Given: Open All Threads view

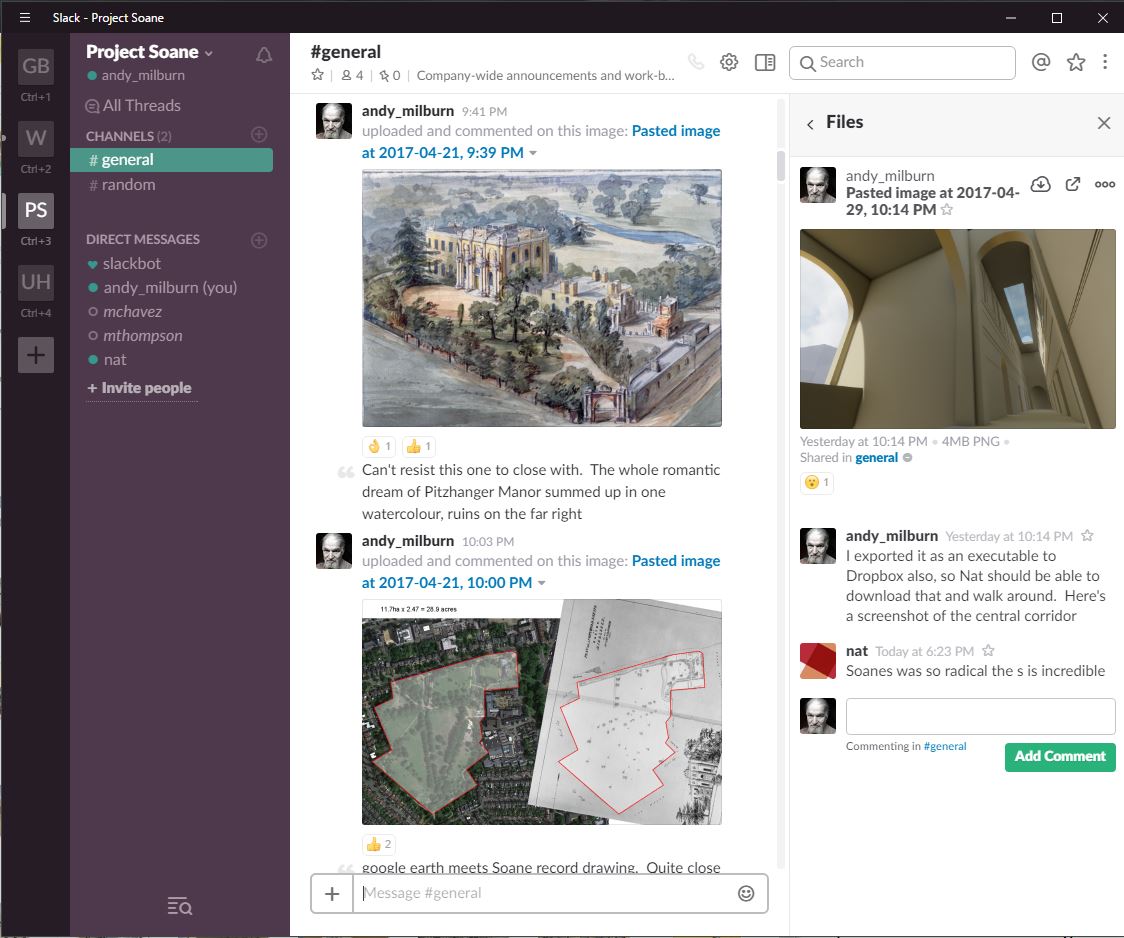Looking at the screenshot, I should (x=133, y=105).
